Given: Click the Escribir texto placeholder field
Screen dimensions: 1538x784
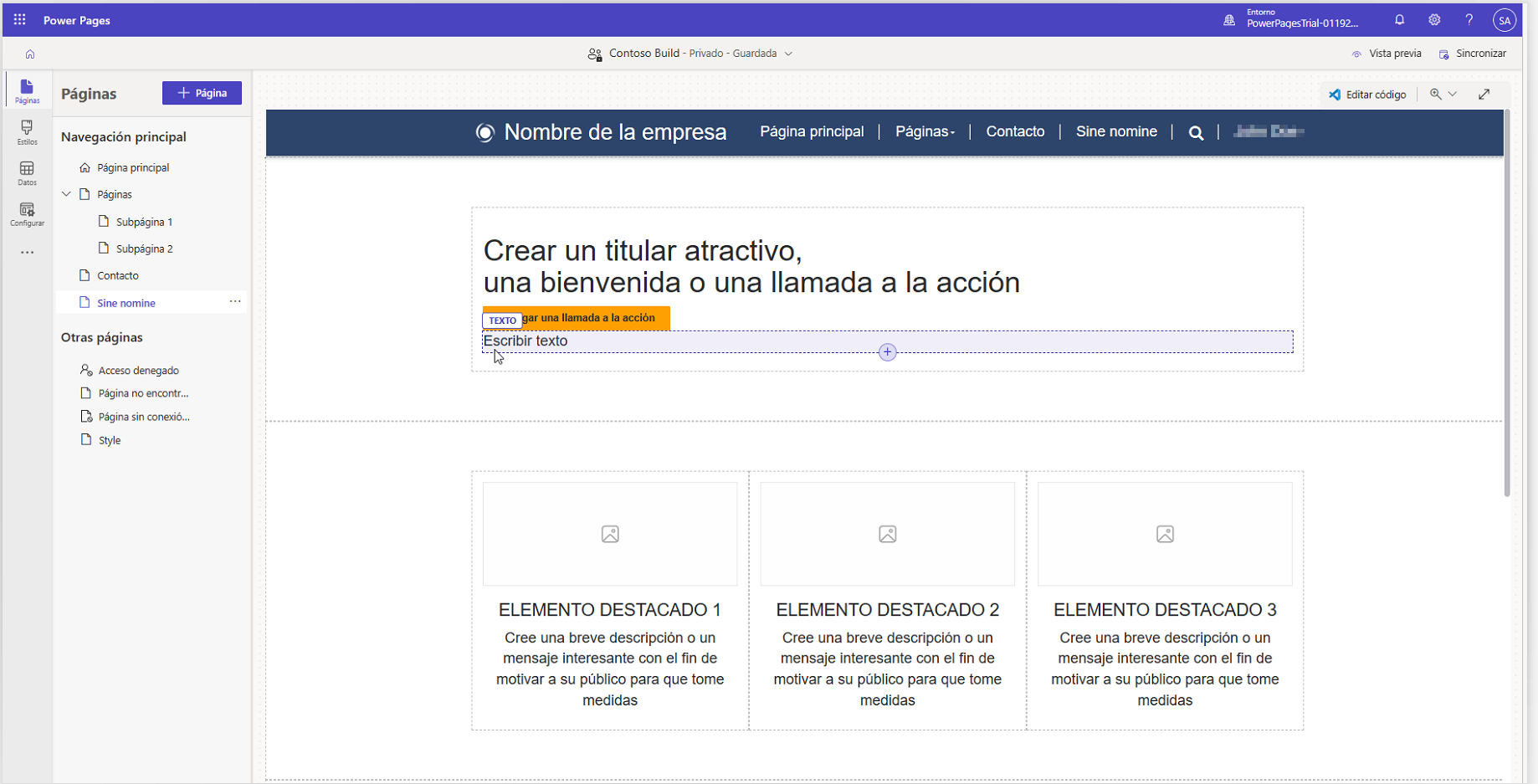Looking at the screenshot, I should tap(525, 341).
